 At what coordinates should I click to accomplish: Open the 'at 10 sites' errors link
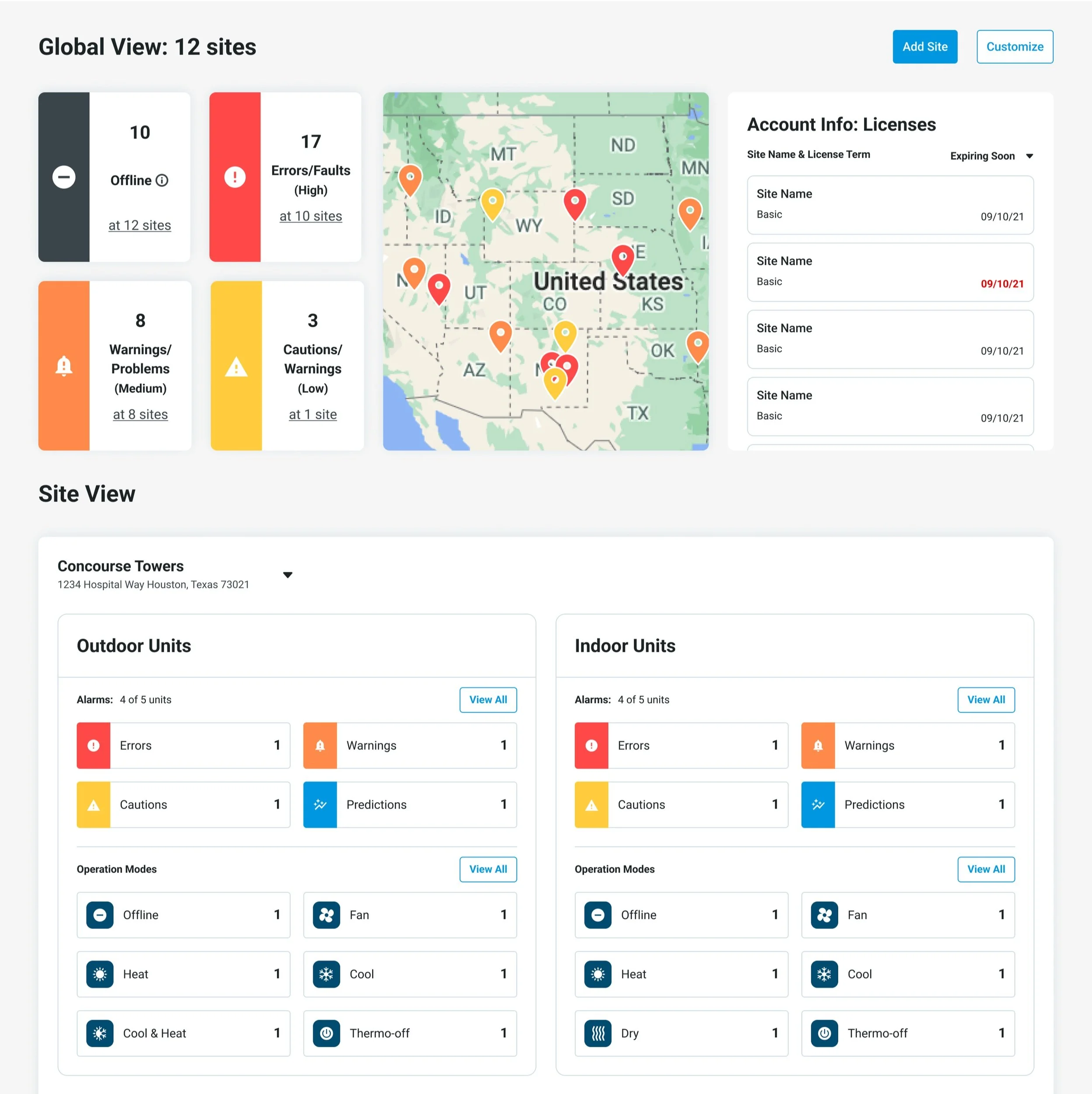pos(310,216)
